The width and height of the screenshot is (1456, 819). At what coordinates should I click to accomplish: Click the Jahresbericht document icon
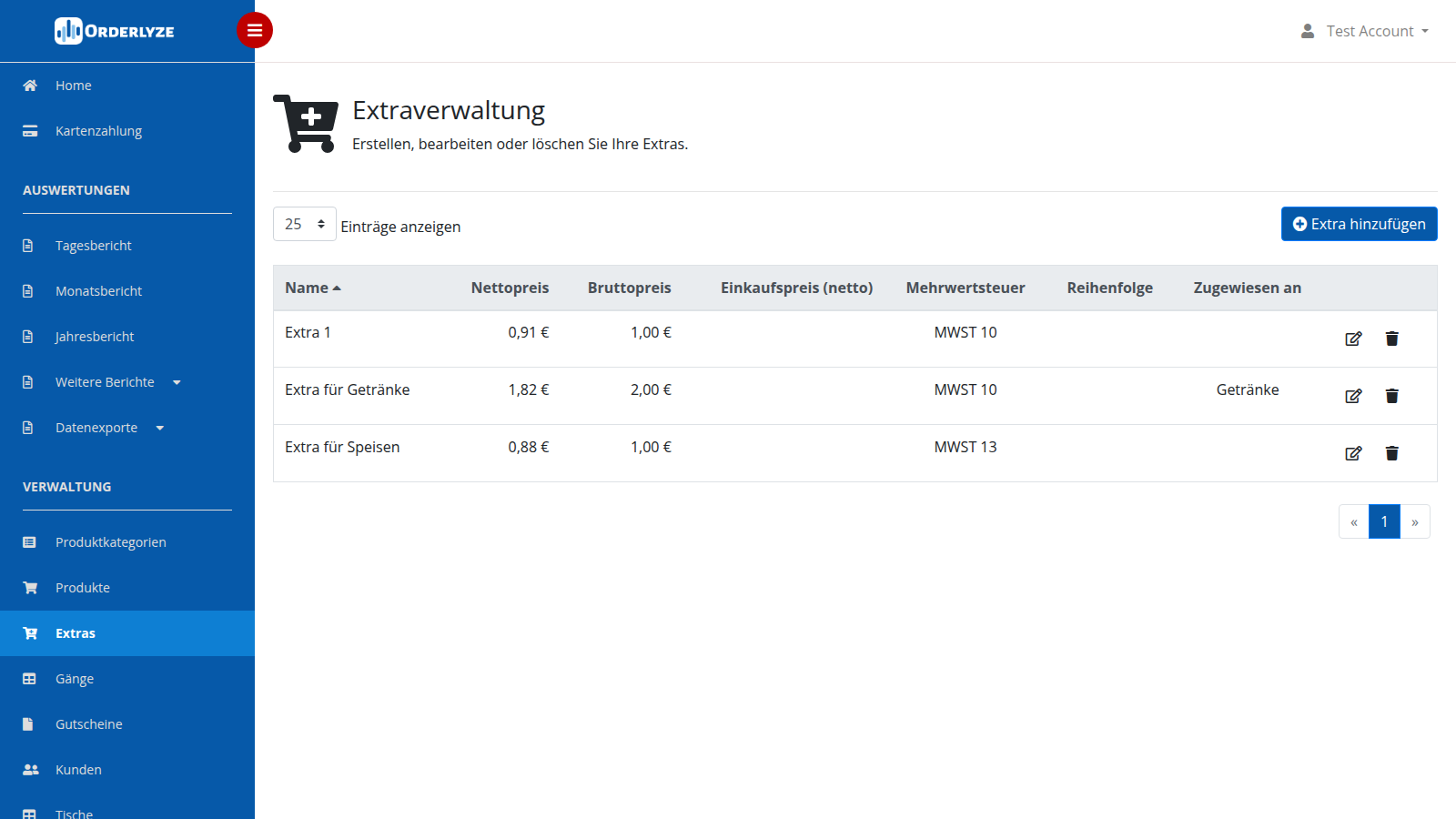[x=27, y=337]
